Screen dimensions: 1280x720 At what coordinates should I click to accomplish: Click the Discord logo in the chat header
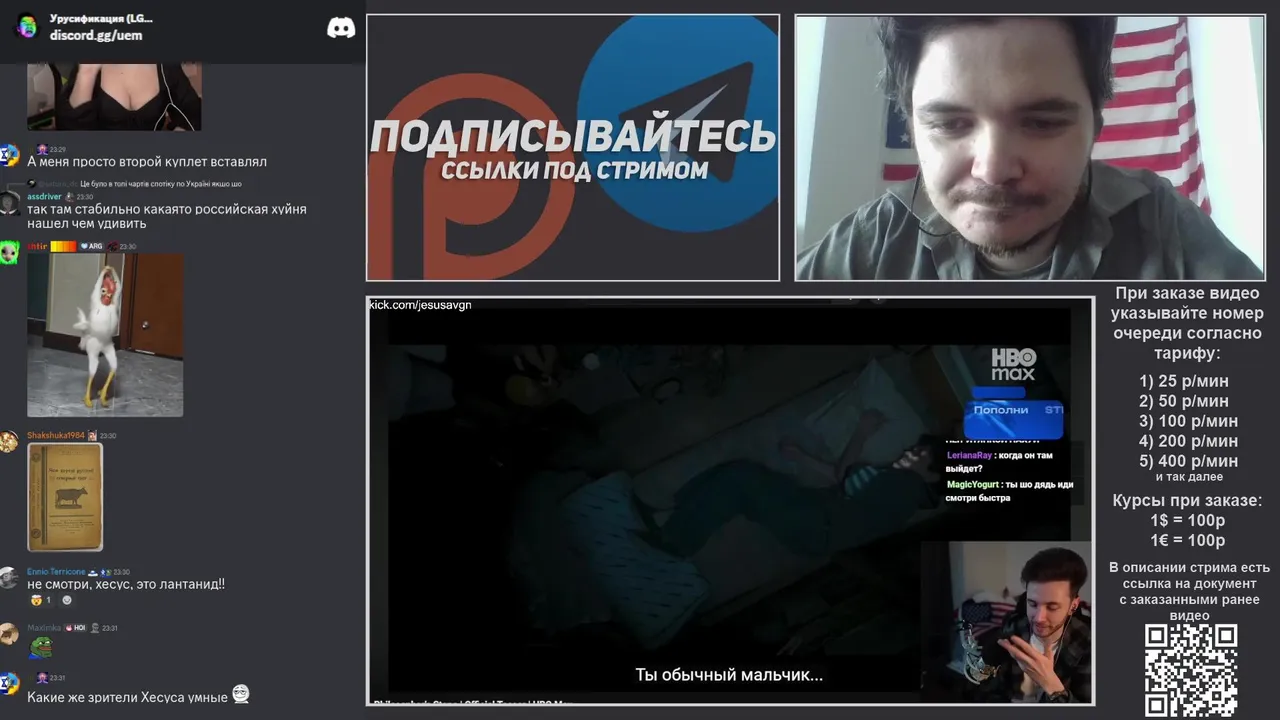click(341, 28)
